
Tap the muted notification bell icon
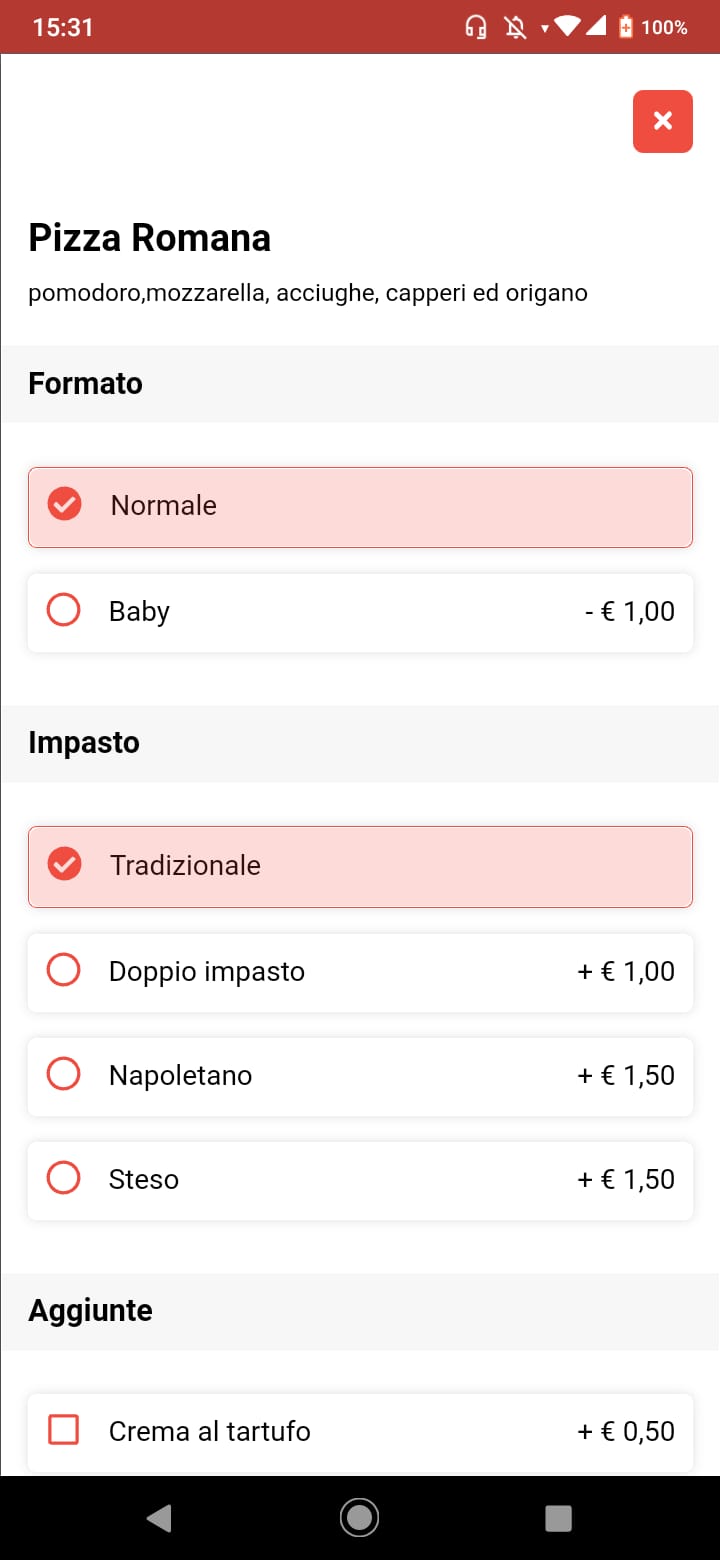point(516,27)
